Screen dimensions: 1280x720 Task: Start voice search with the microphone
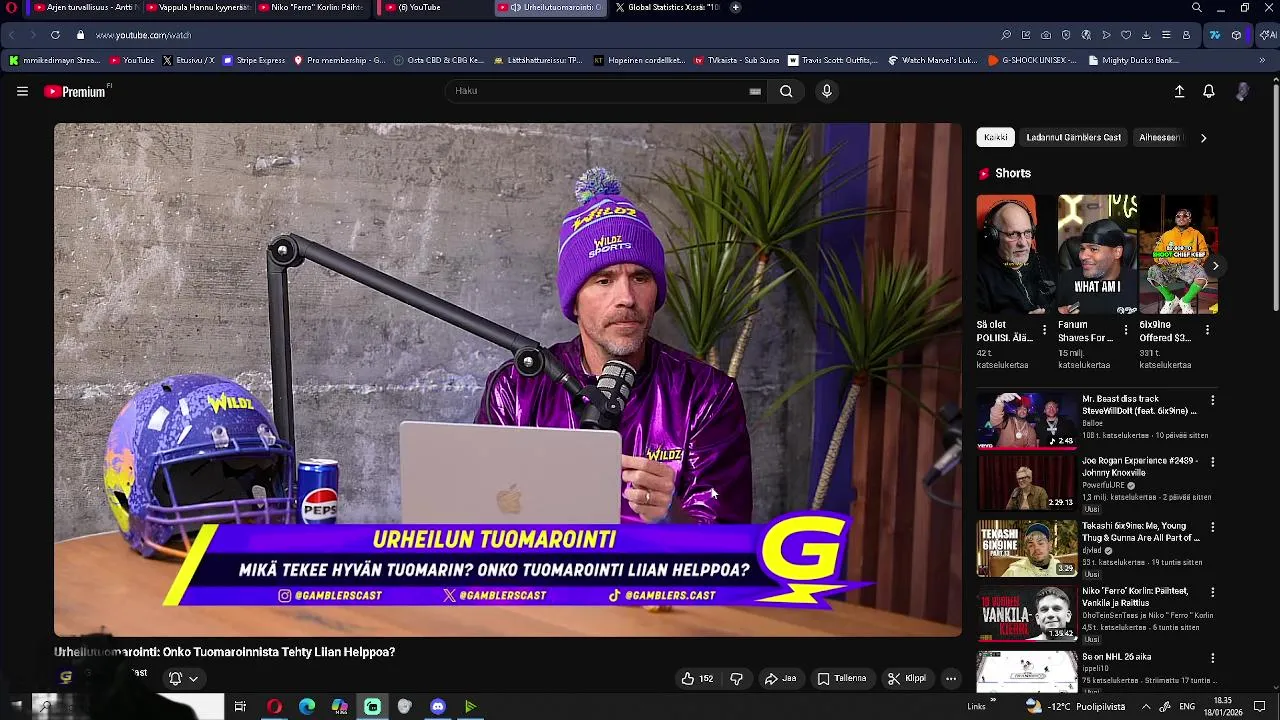pyautogui.click(x=826, y=91)
